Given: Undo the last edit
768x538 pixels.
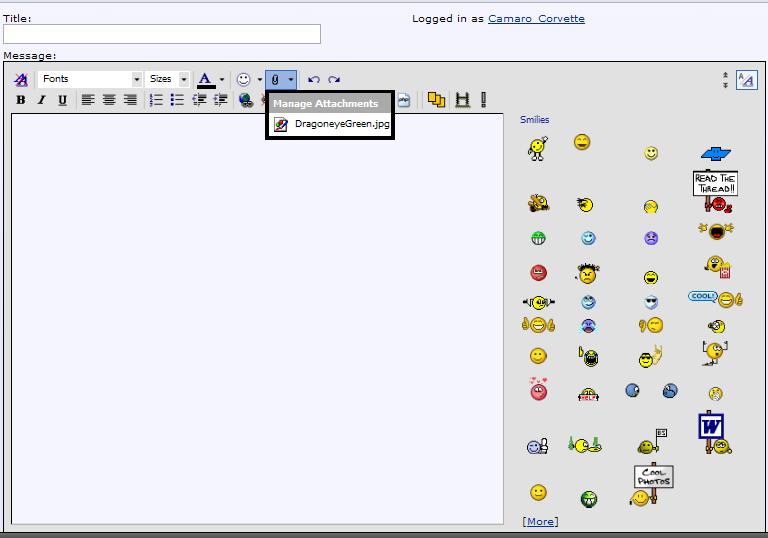Looking at the screenshot, I should tap(313, 79).
